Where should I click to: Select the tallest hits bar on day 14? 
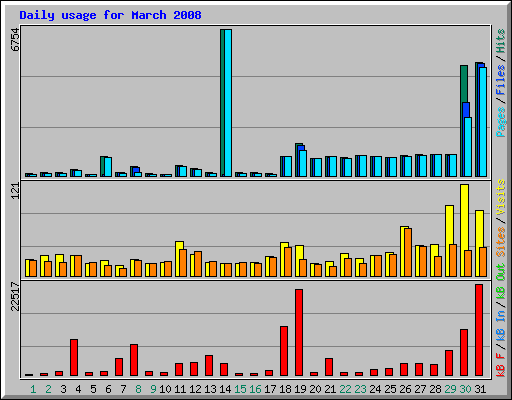(222, 103)
